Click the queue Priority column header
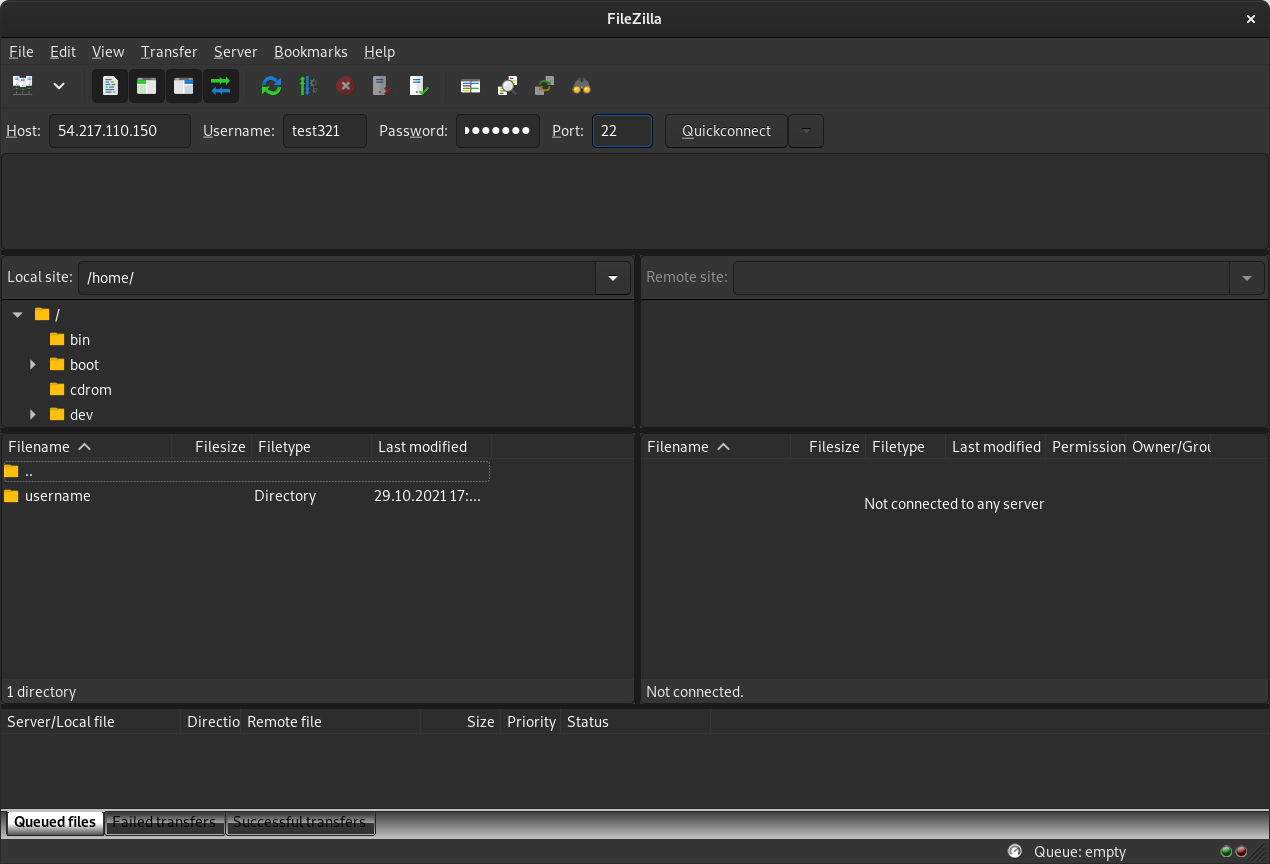 (x=531, y=722)
